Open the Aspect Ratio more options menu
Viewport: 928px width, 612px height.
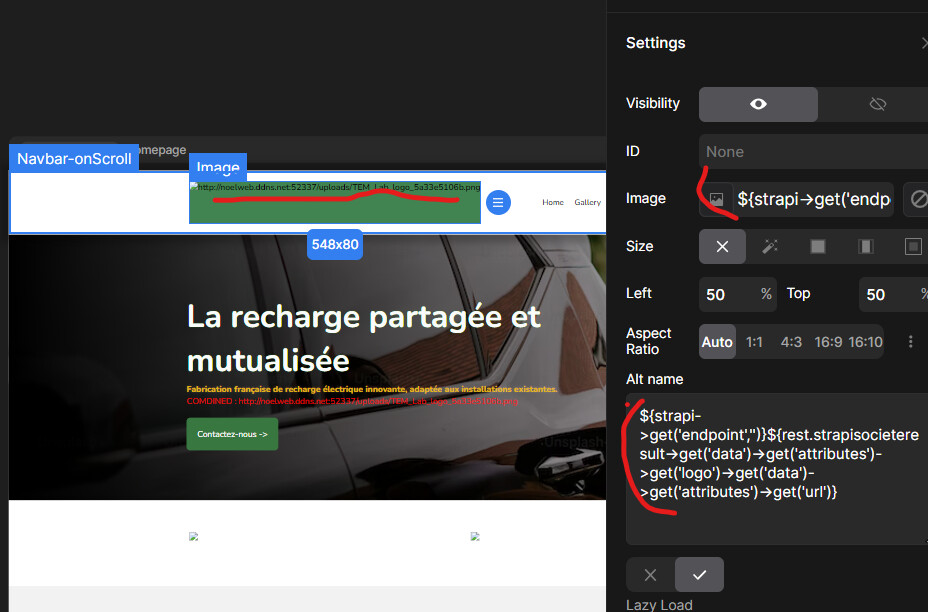click(x=910, y=342)
